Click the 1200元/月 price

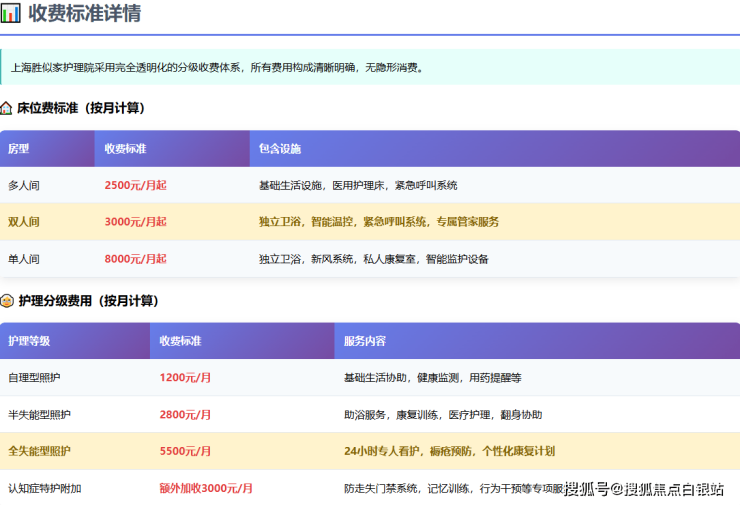pos(185,378)
